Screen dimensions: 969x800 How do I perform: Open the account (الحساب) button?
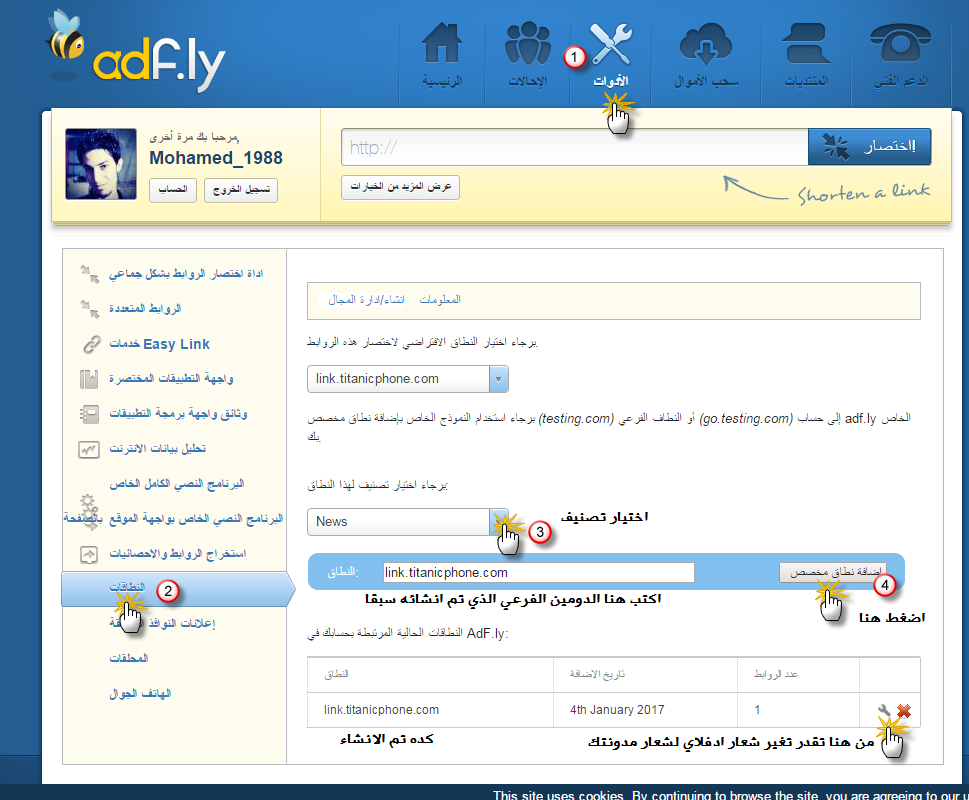click(173, 190)
